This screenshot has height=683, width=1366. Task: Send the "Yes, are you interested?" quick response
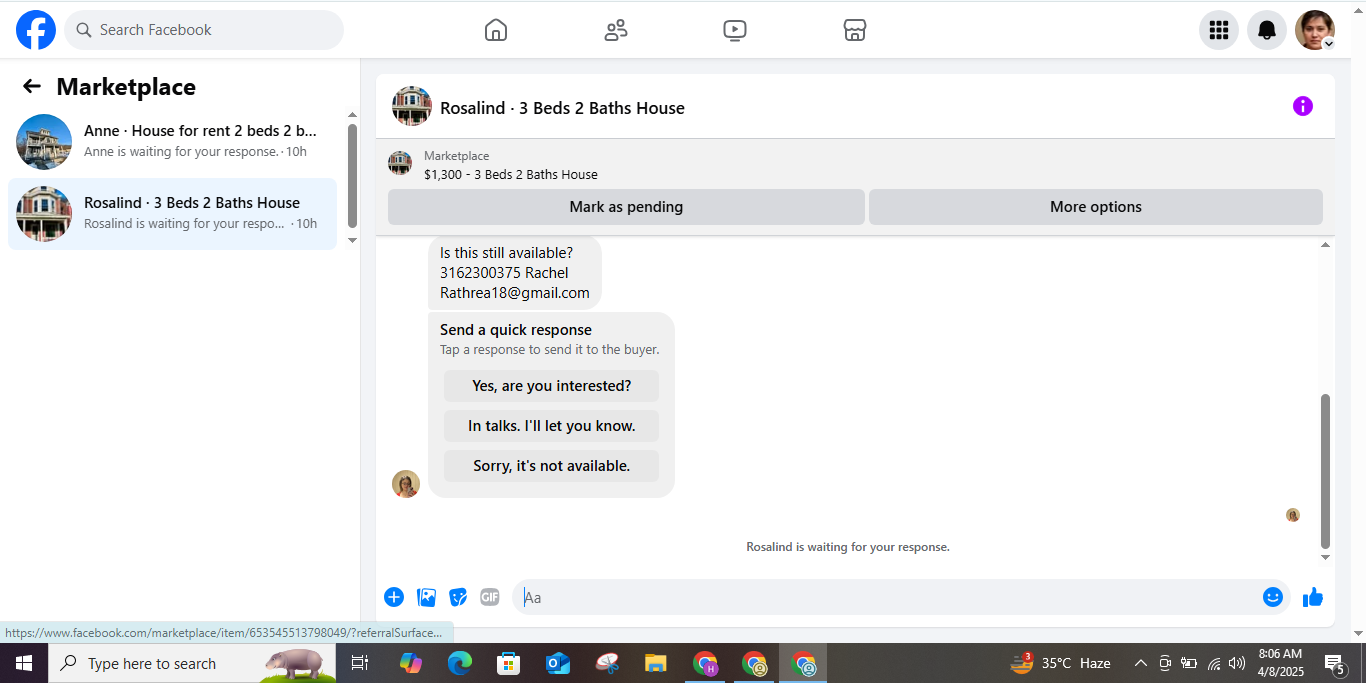pos(552,386)
